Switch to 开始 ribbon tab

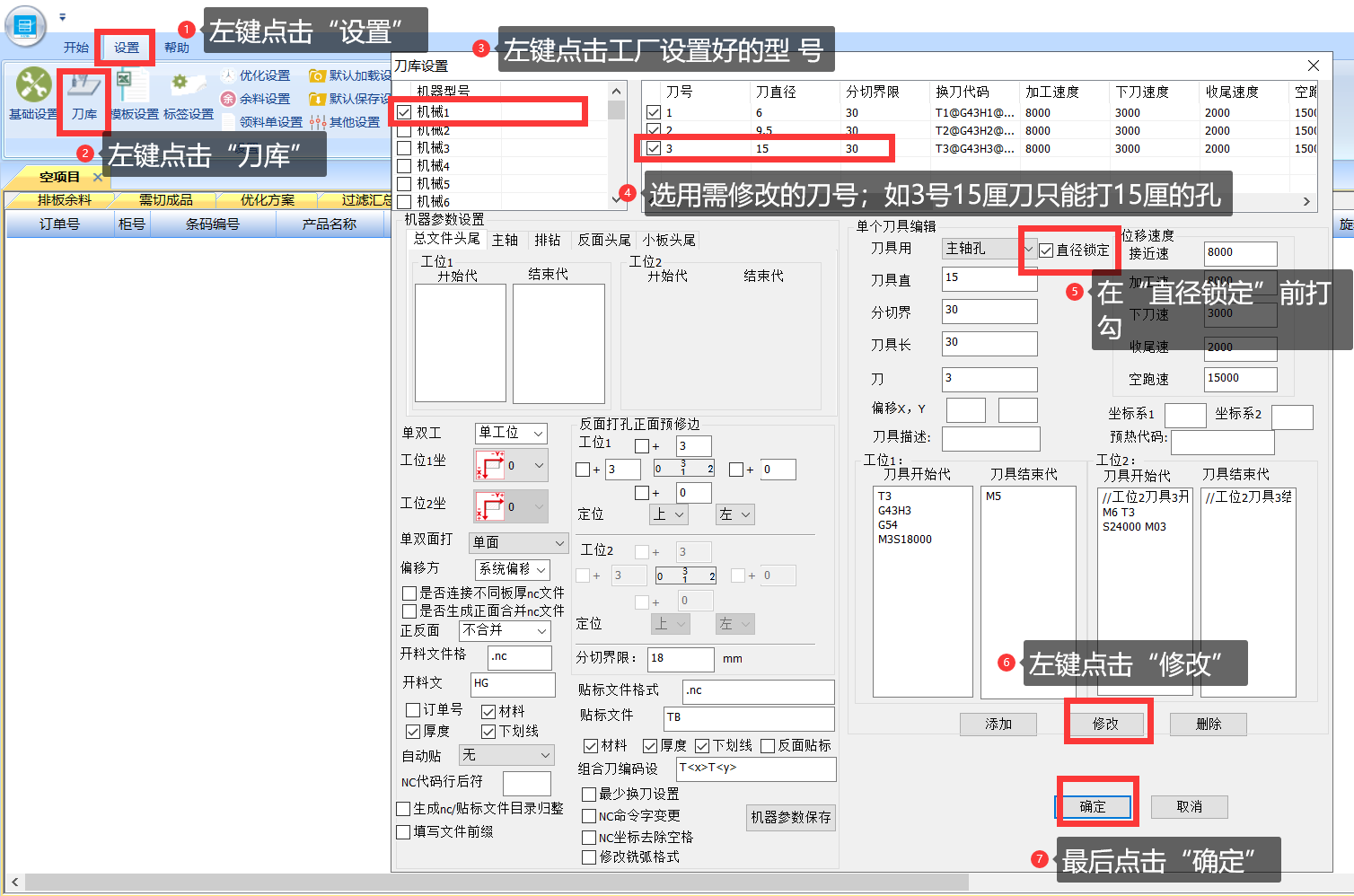click(76, 48)
